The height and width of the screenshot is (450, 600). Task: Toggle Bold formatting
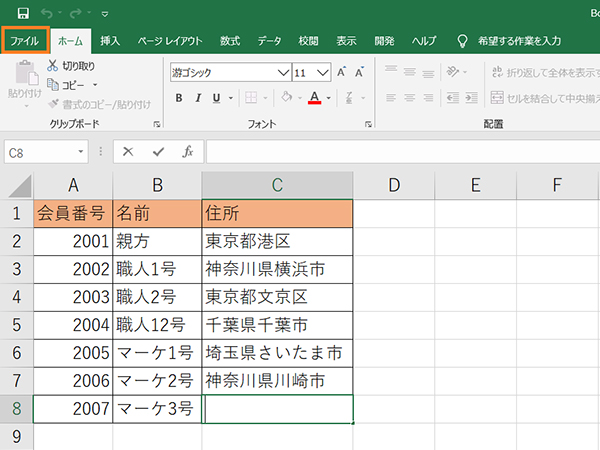(179, 98)
